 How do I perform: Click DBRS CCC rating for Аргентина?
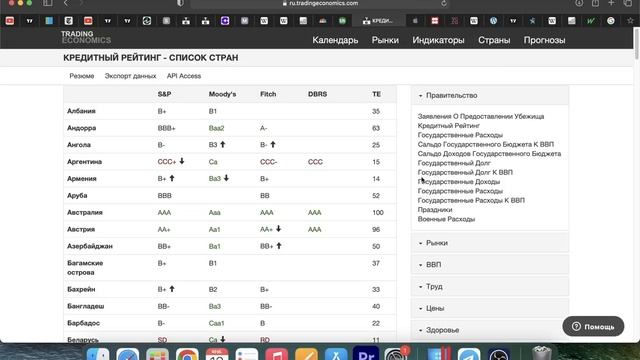(315, 162)
